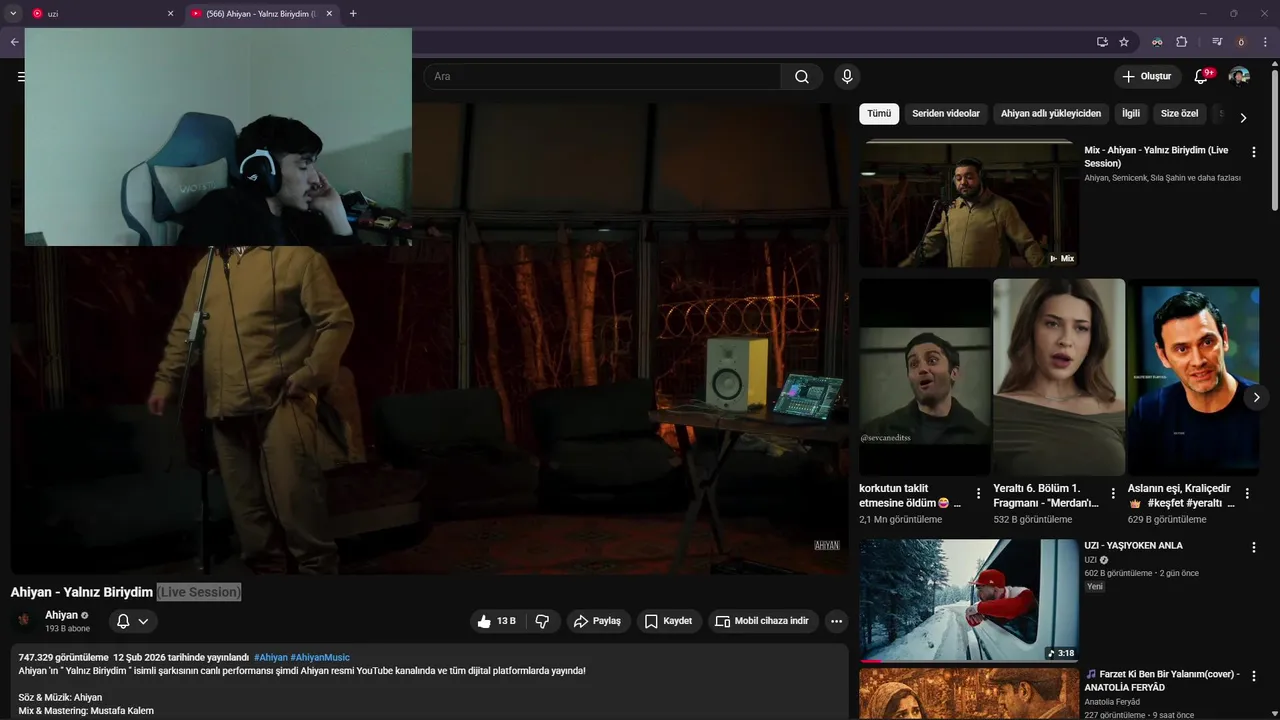Click the Anatolia Feryâd channel name
1280x720 pixels.
[1112, 702]
